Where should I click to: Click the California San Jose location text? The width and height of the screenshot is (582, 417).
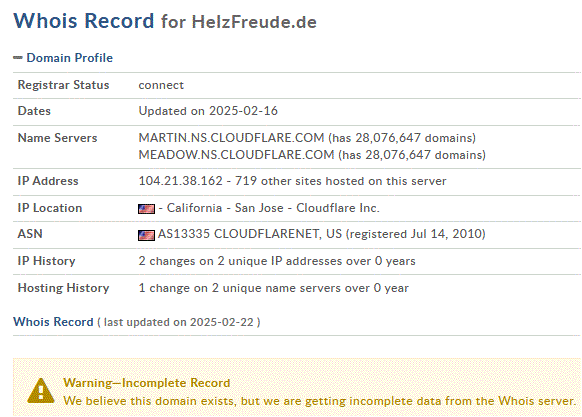point(221,208)
